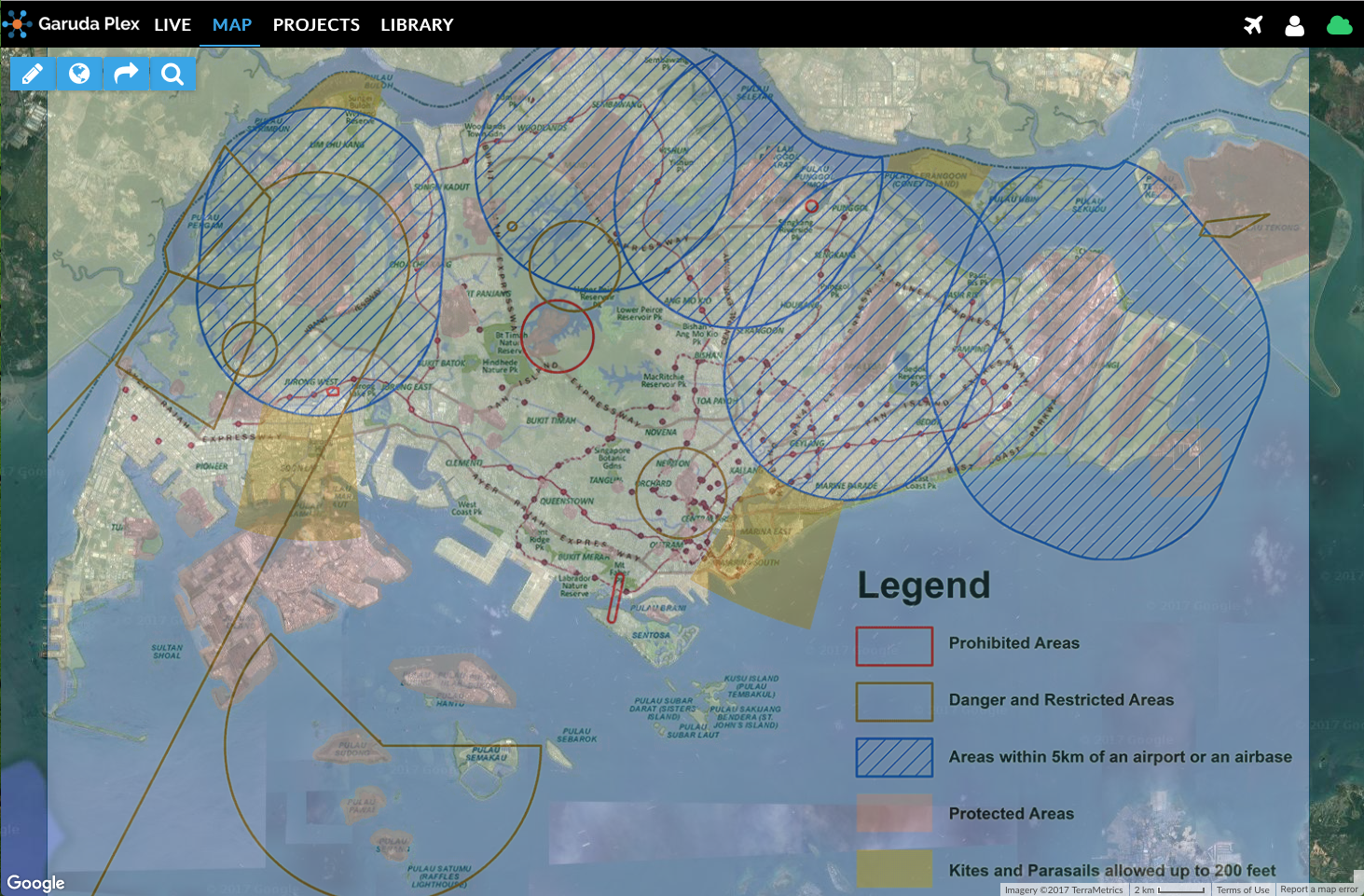
Task: Click the Garuda Plex logo icon
Action: point(17,24)
